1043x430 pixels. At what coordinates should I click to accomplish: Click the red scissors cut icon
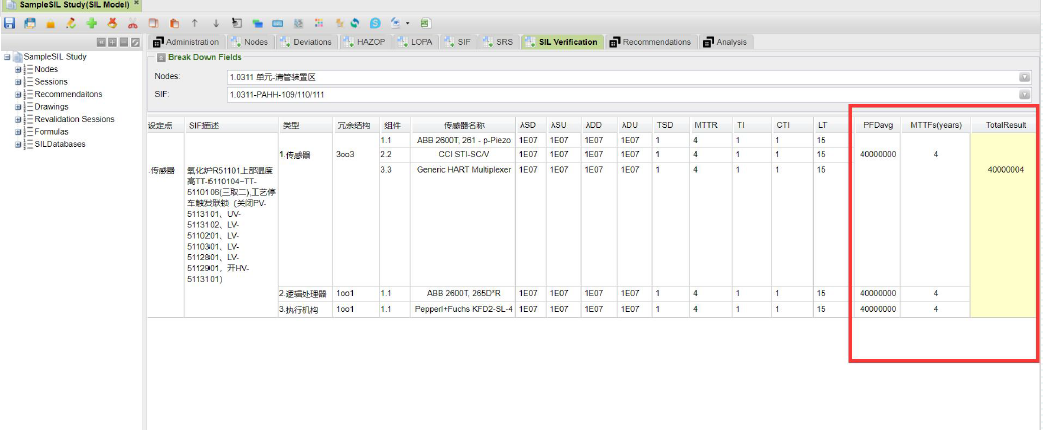tap(132, 22)
